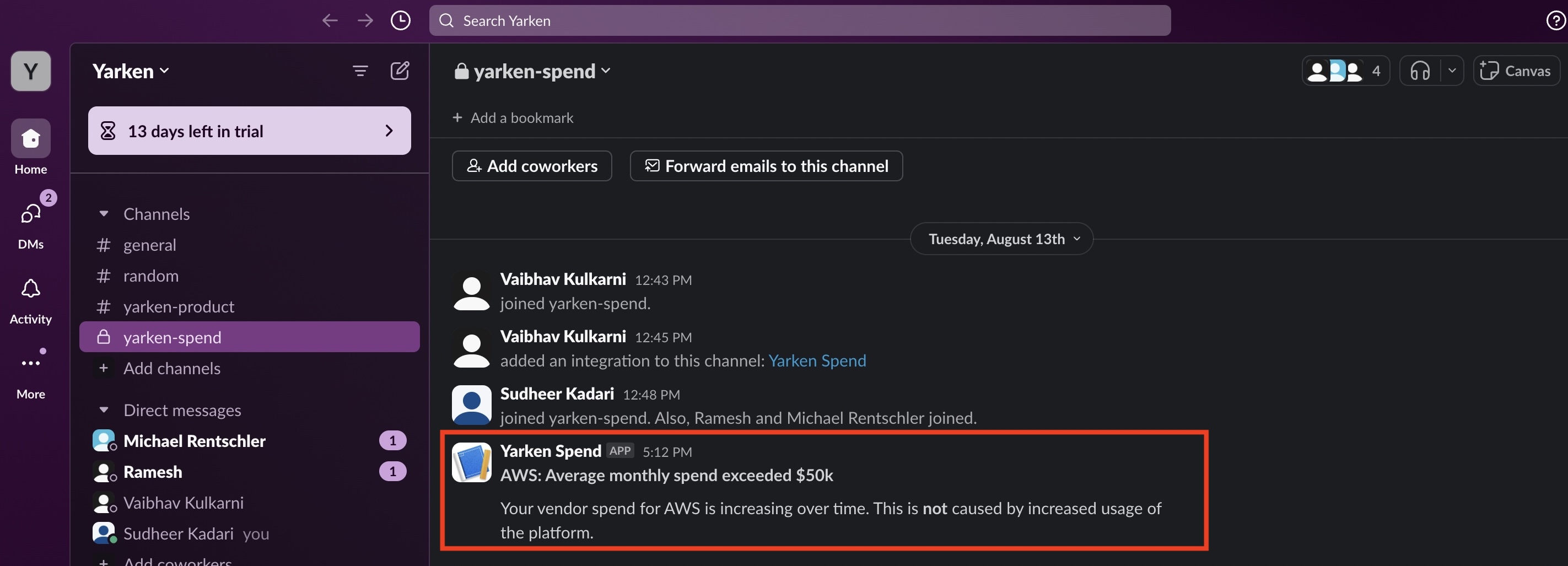1568x566 pixels.
Task: Open the Yarken workspace dropdown
Action: [131, 71]
